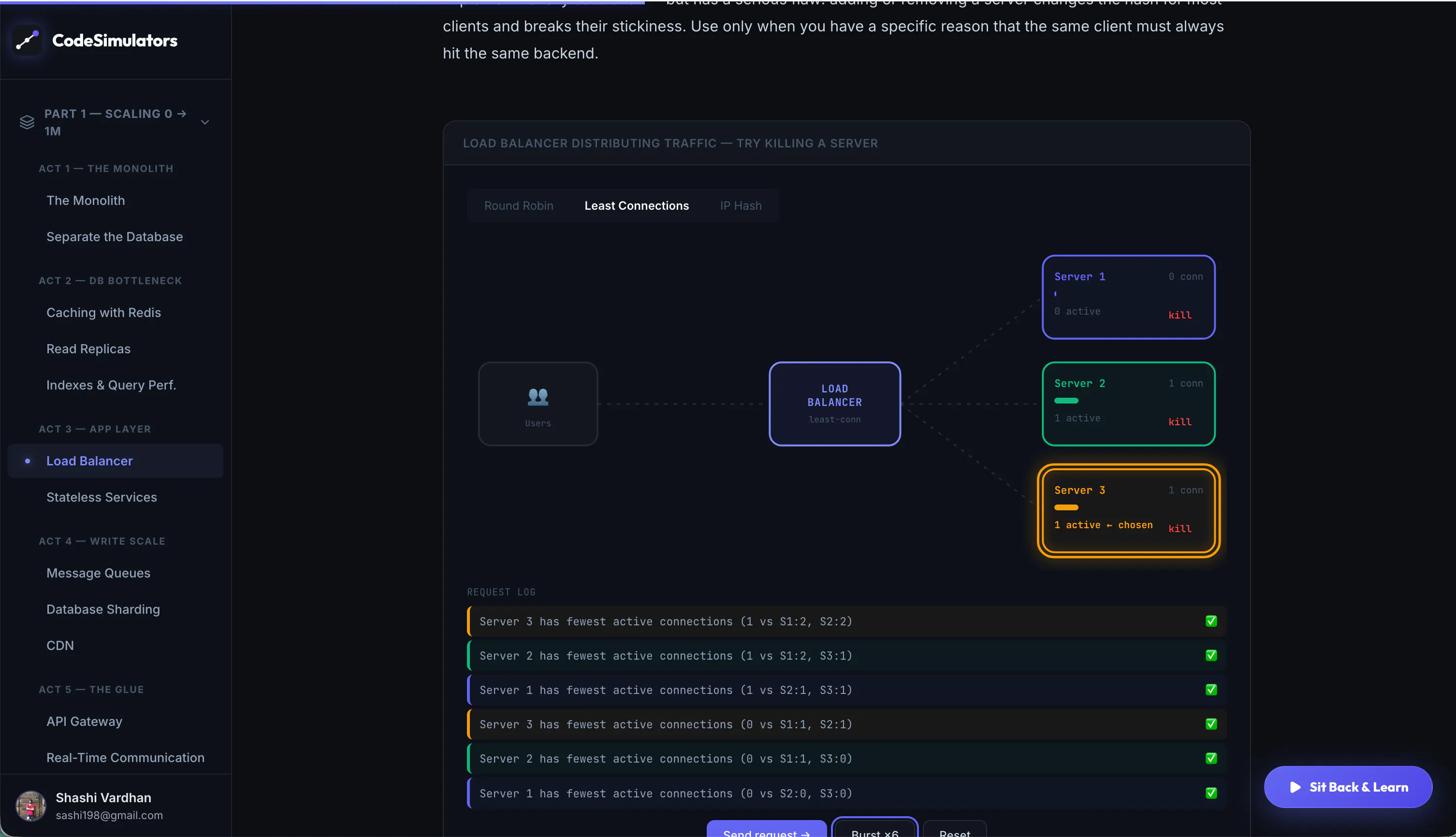Open Real-Time Communication lesson
Screen dimensions: 1456x837
pos(125,758)
